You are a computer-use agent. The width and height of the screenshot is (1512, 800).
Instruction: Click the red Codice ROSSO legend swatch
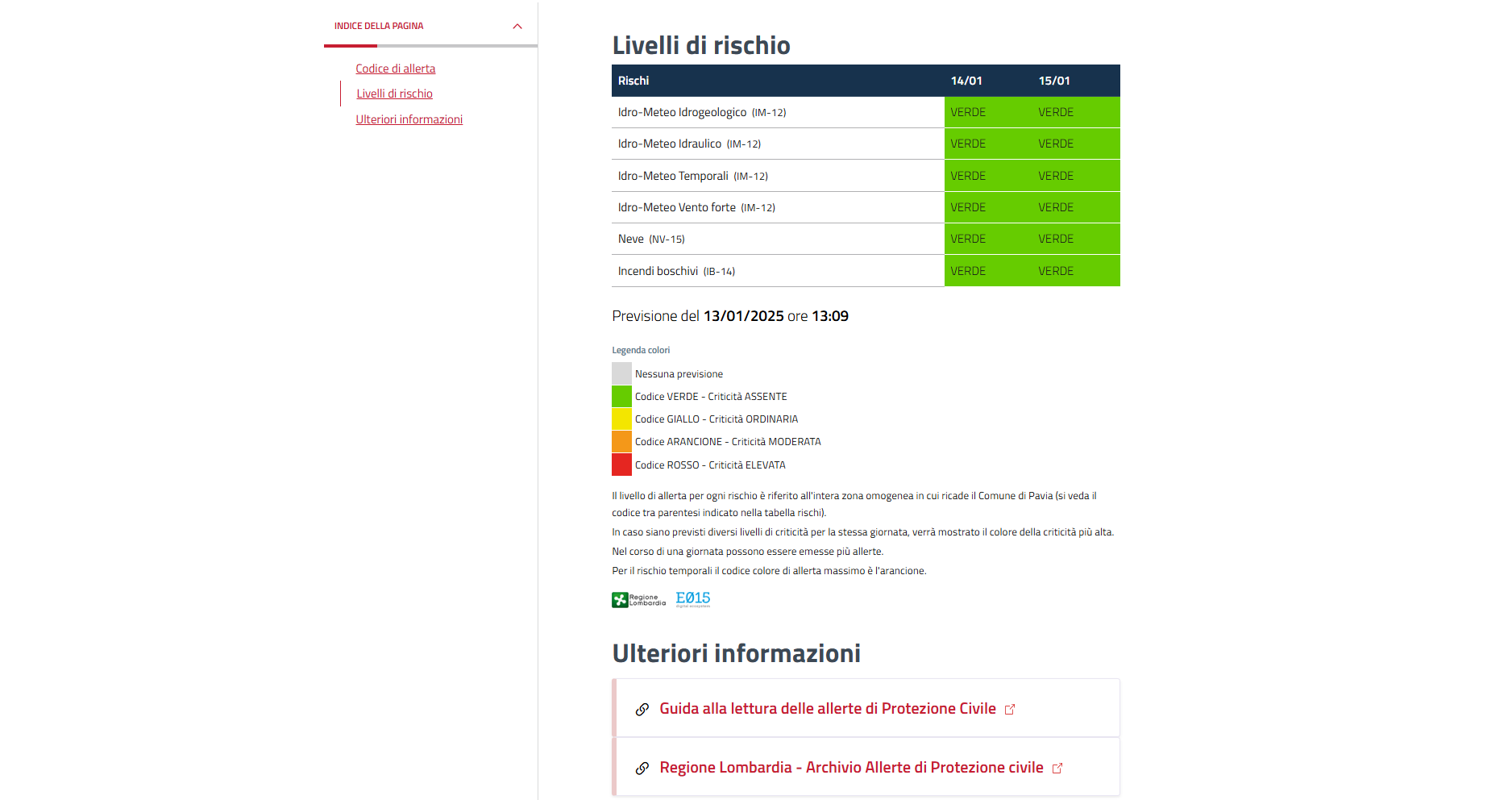click(621, 465)
